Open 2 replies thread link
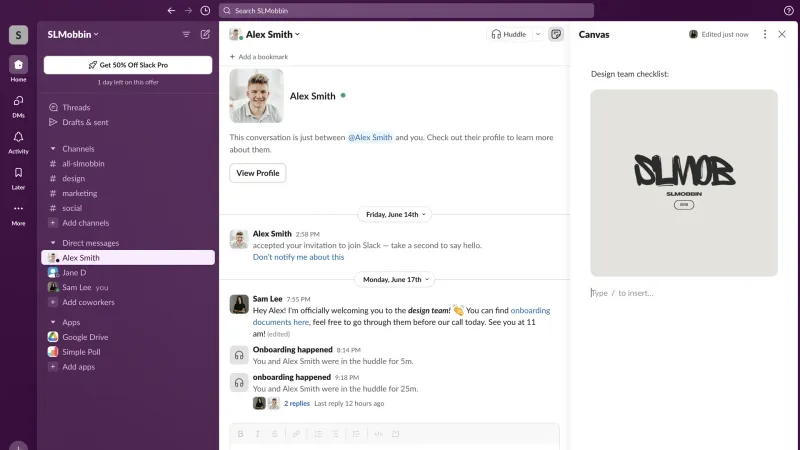800x450 pixels. (297, 403)
